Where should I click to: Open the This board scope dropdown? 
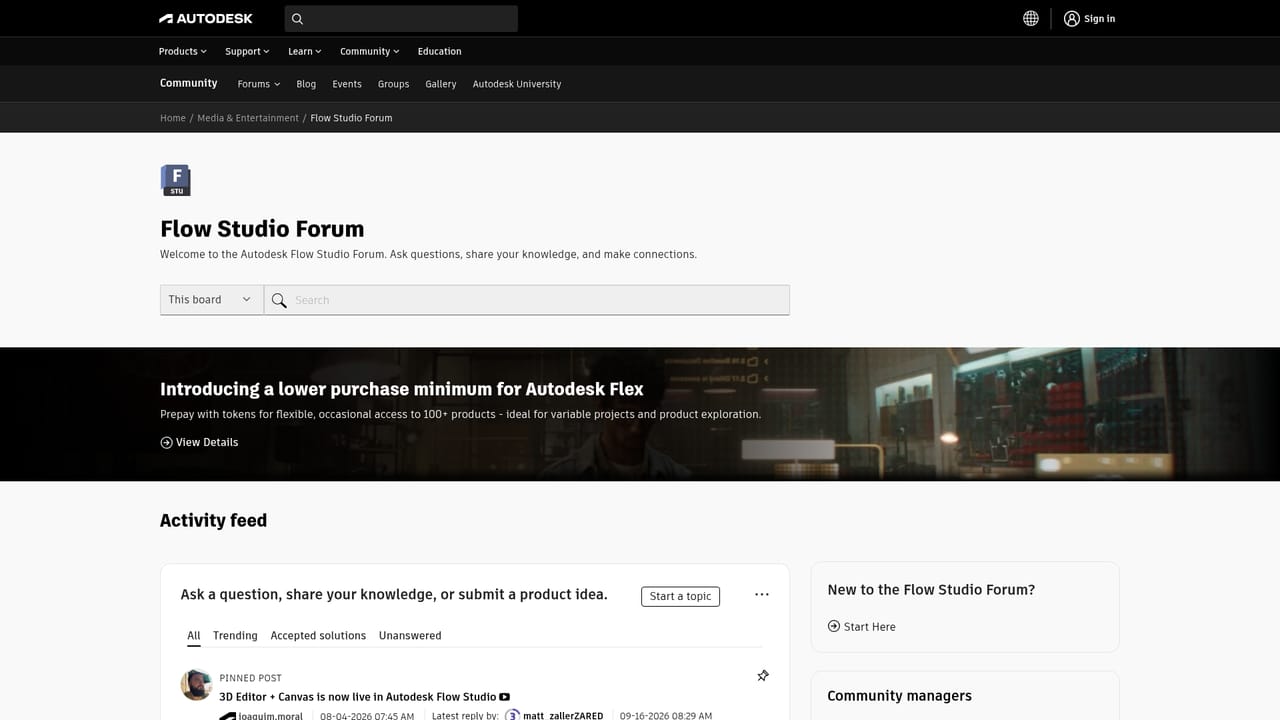[x=212, y=300]
